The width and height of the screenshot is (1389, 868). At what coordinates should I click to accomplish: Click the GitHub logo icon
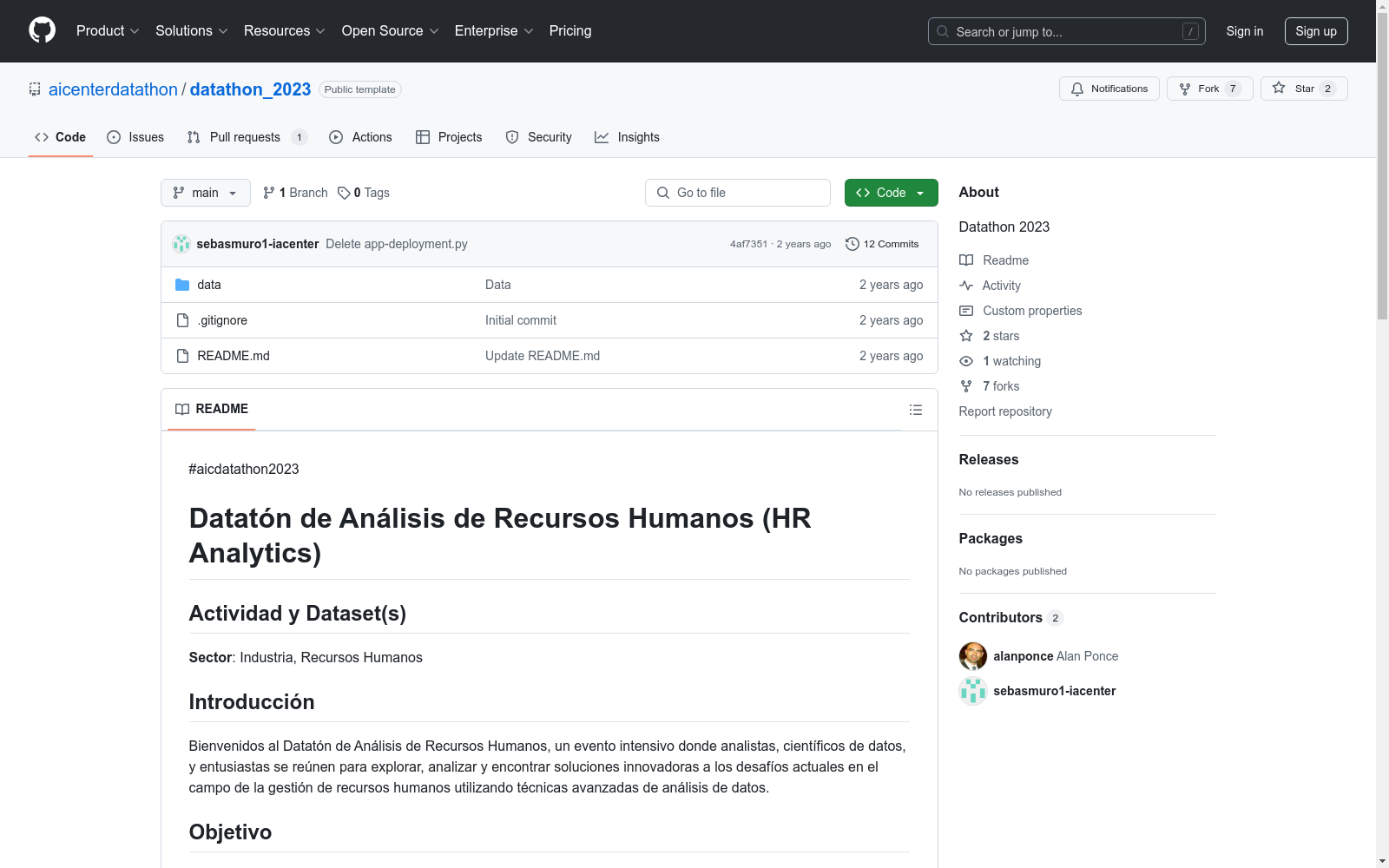click(42, 30)
